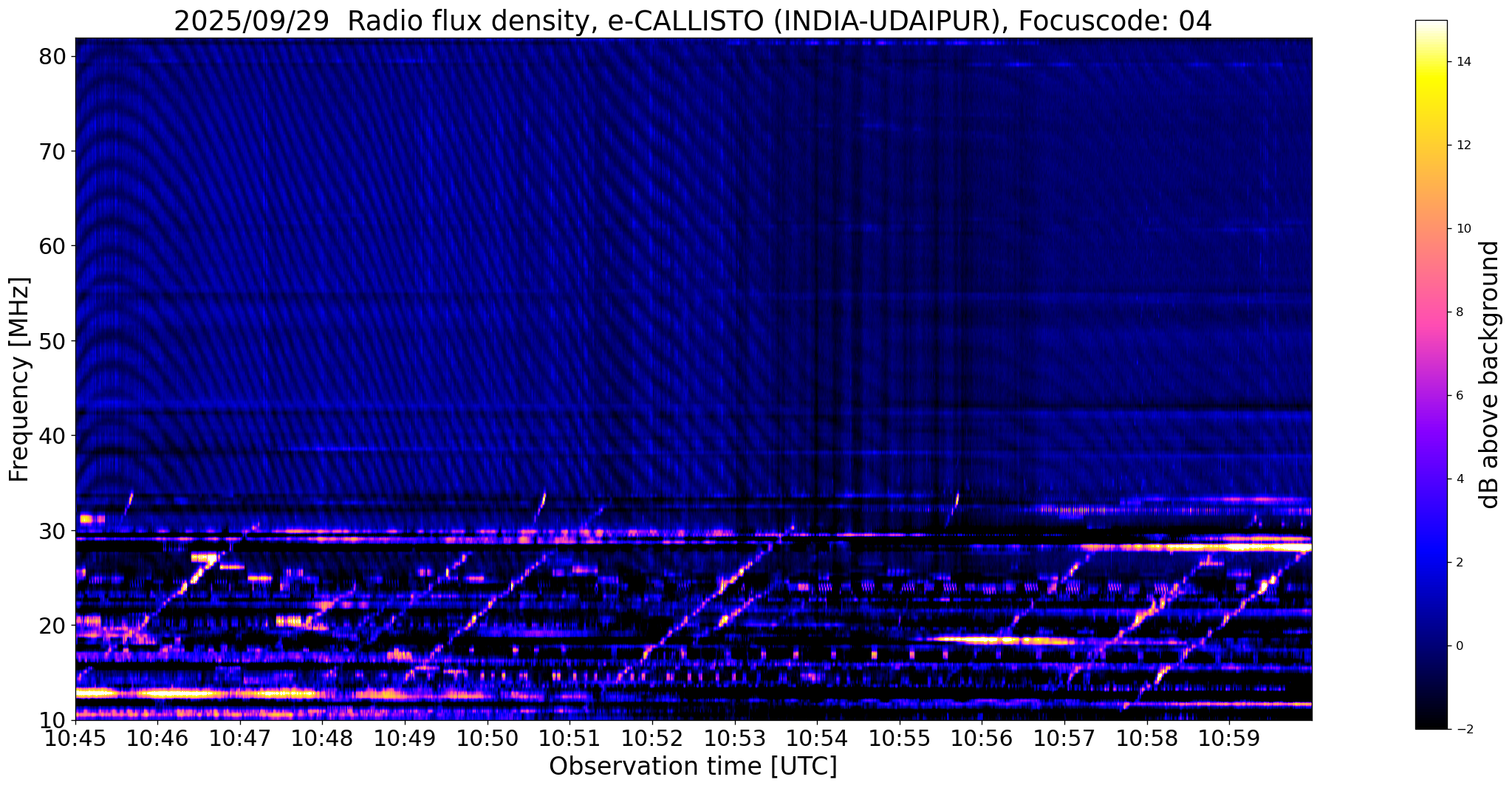
Task: Click the 10:49 time tick label
Action: pyautogui.click(x=406, y=739)
